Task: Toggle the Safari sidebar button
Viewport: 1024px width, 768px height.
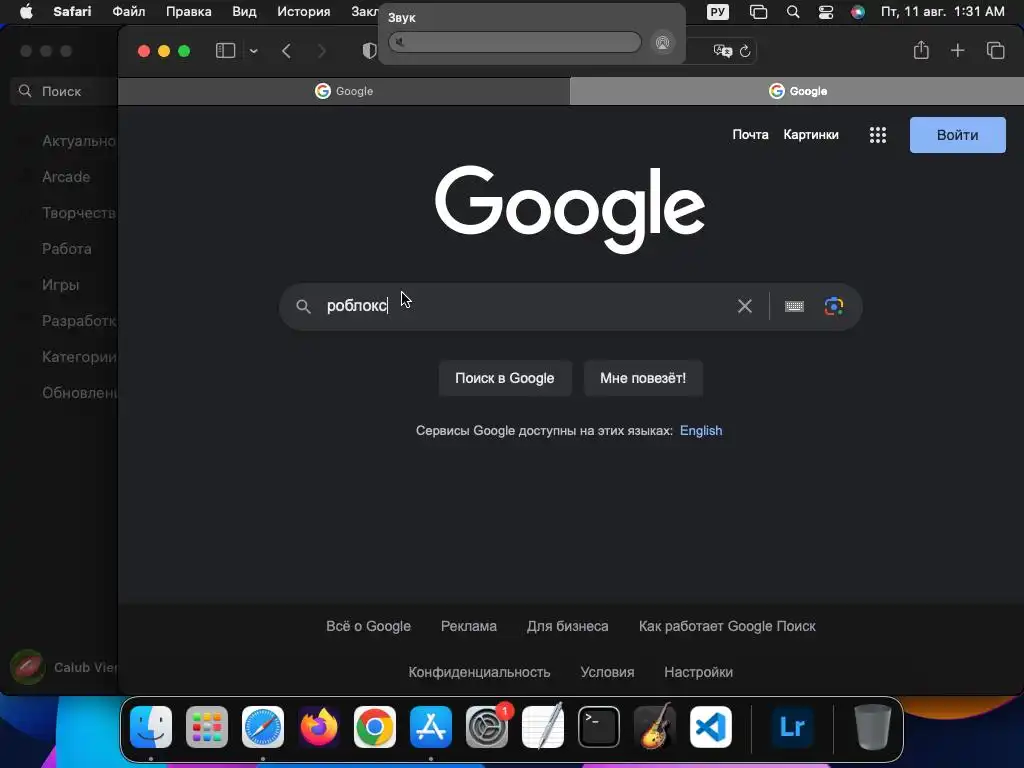Action: pyautogui.click(x=225, y=51)
